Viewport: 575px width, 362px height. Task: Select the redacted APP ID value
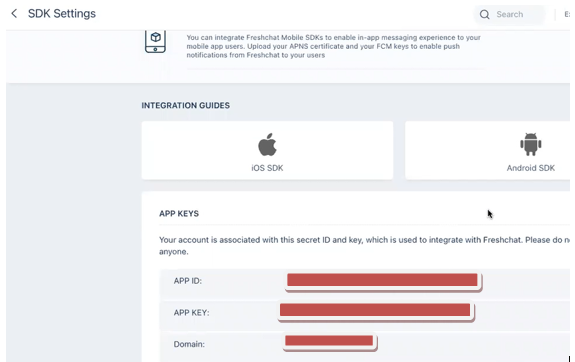tap(382, 280)
